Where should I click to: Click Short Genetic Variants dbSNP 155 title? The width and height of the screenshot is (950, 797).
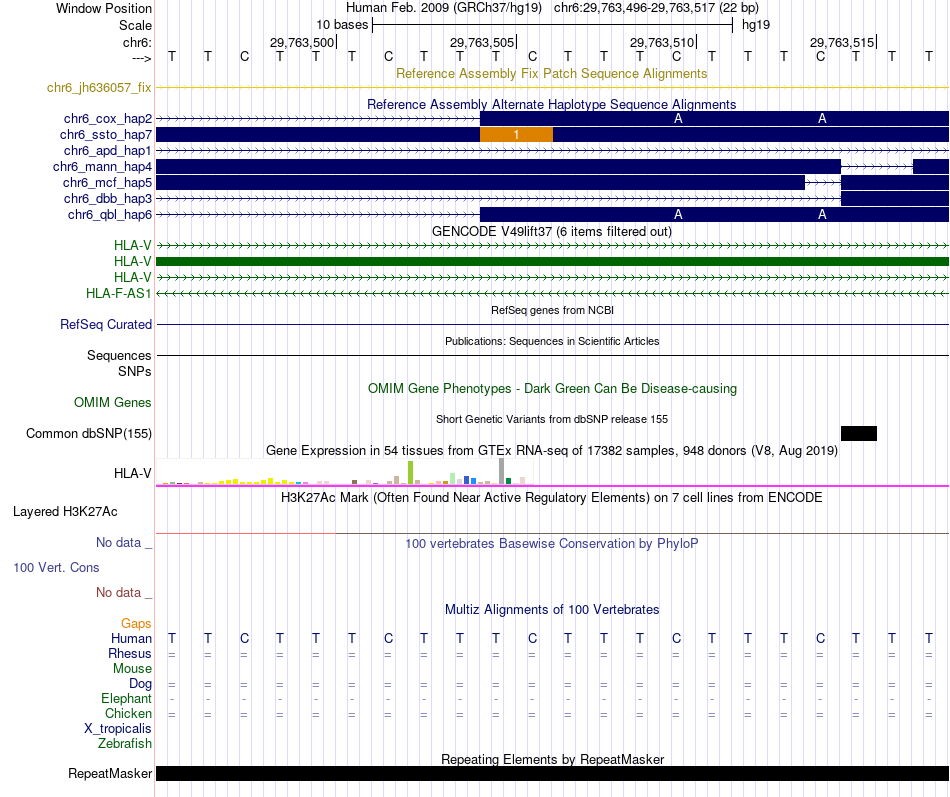pos(552,419)
